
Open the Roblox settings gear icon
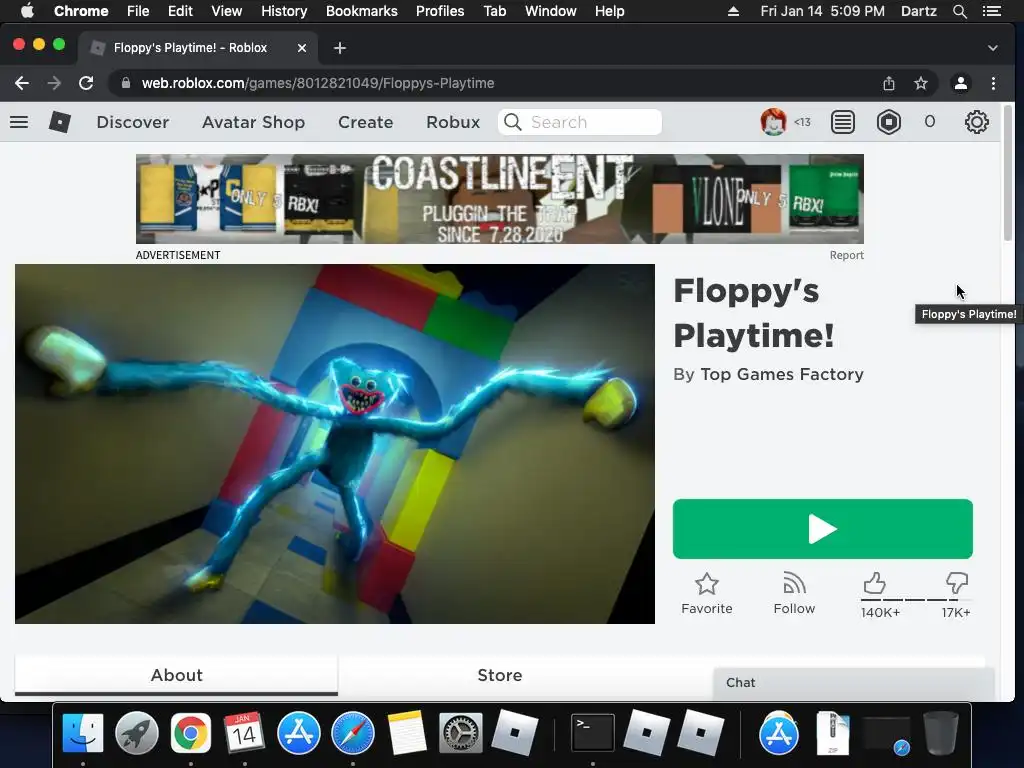click(x=976, y=122)
